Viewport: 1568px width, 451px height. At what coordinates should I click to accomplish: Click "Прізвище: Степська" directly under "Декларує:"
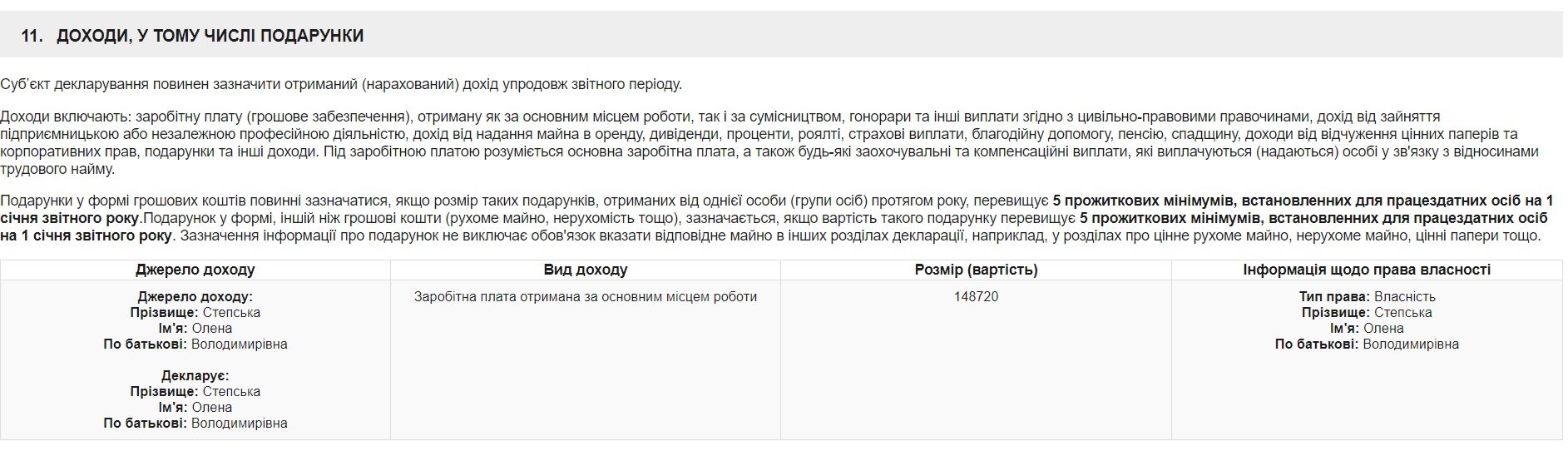click(x=195, y=391)
